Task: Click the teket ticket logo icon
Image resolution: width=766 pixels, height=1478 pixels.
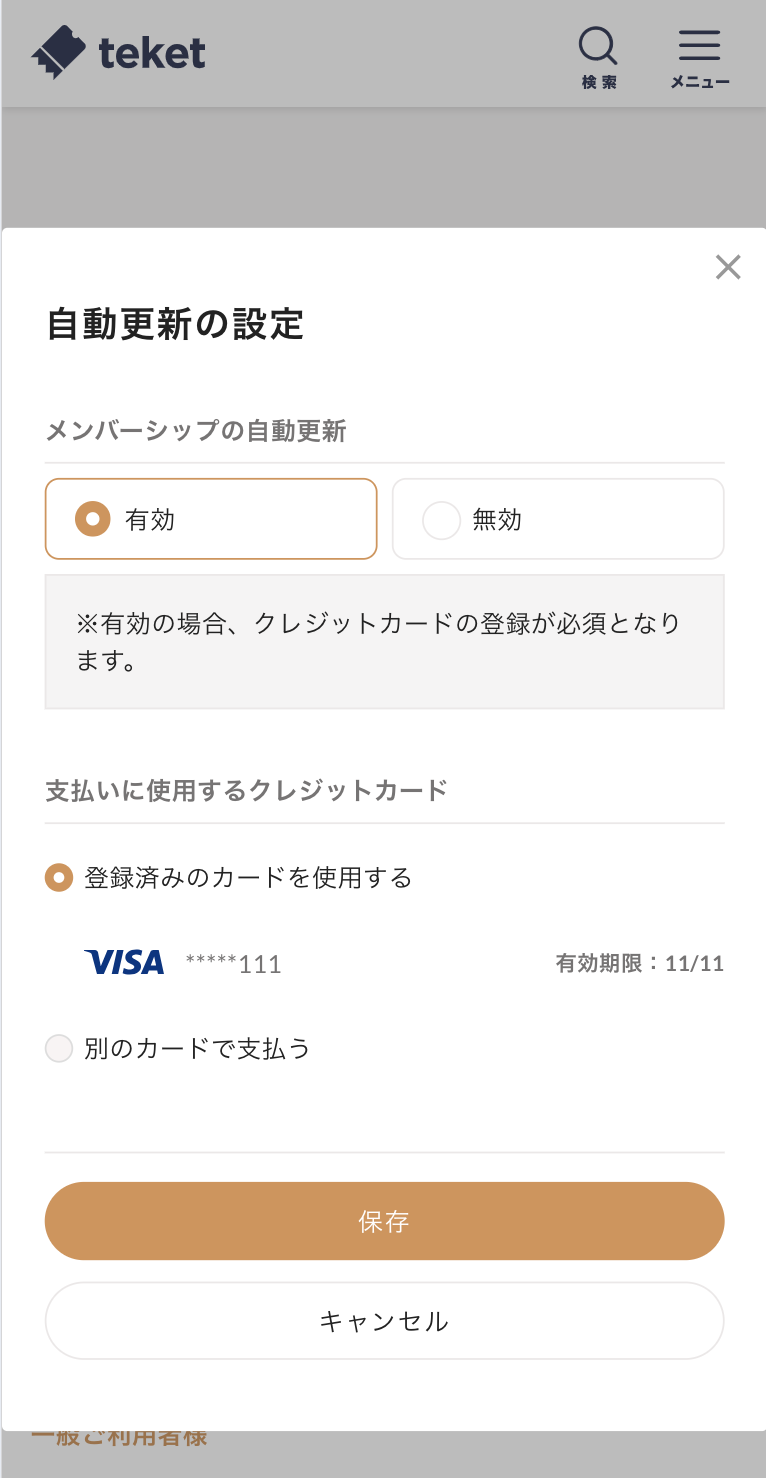Action: pos(59,52)
